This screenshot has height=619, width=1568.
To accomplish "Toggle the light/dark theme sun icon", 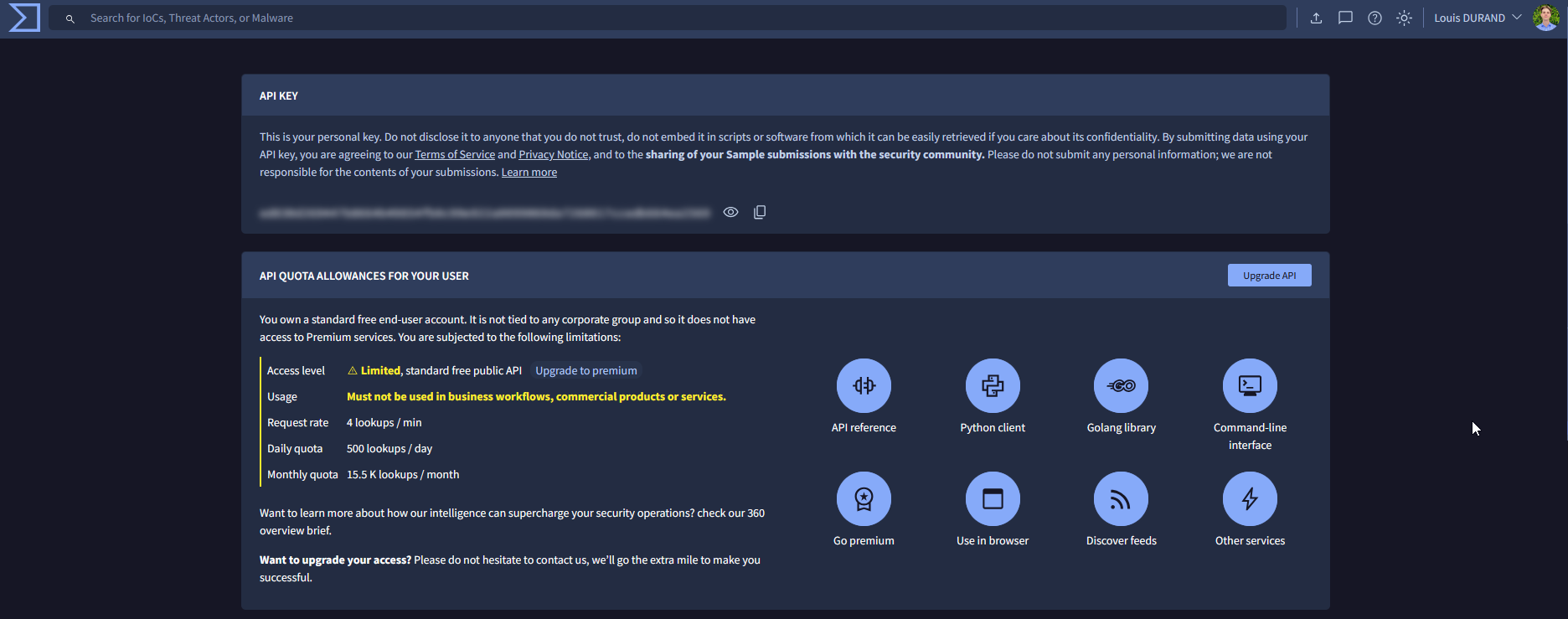I will pyautogui.click(x=1404, y=18).
